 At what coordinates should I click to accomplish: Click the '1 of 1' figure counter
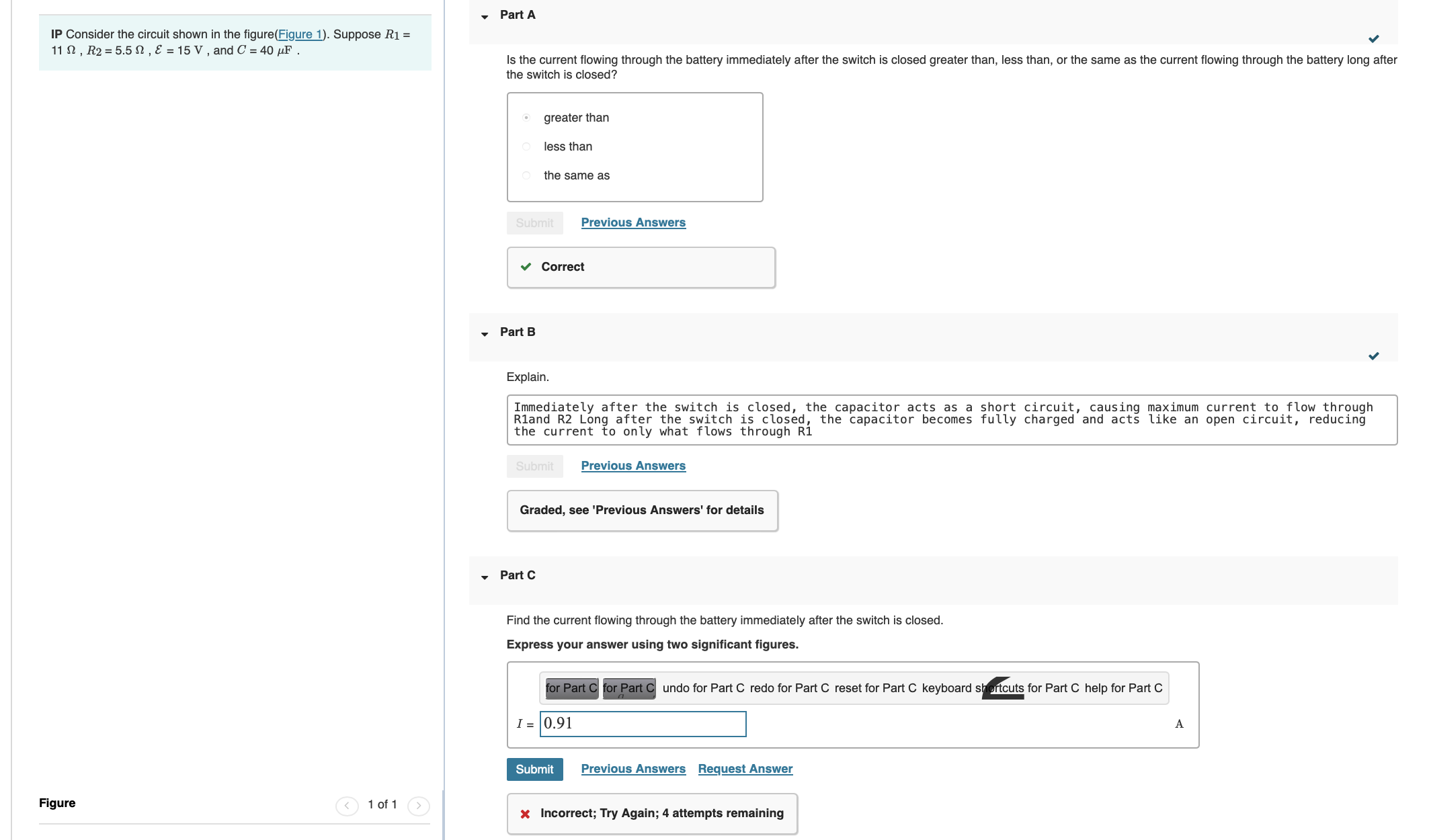(x=382, y=804)
